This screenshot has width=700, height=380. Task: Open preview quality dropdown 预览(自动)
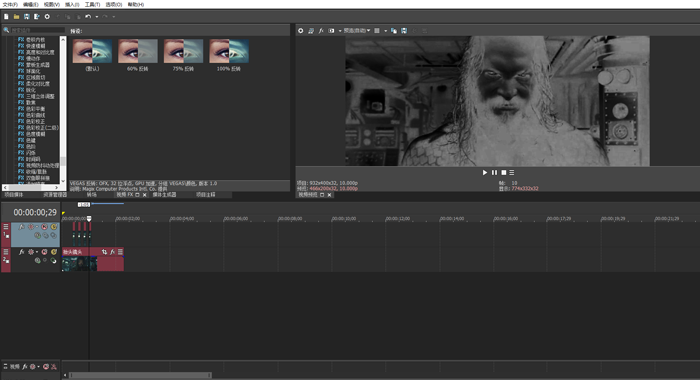[357, 31]
